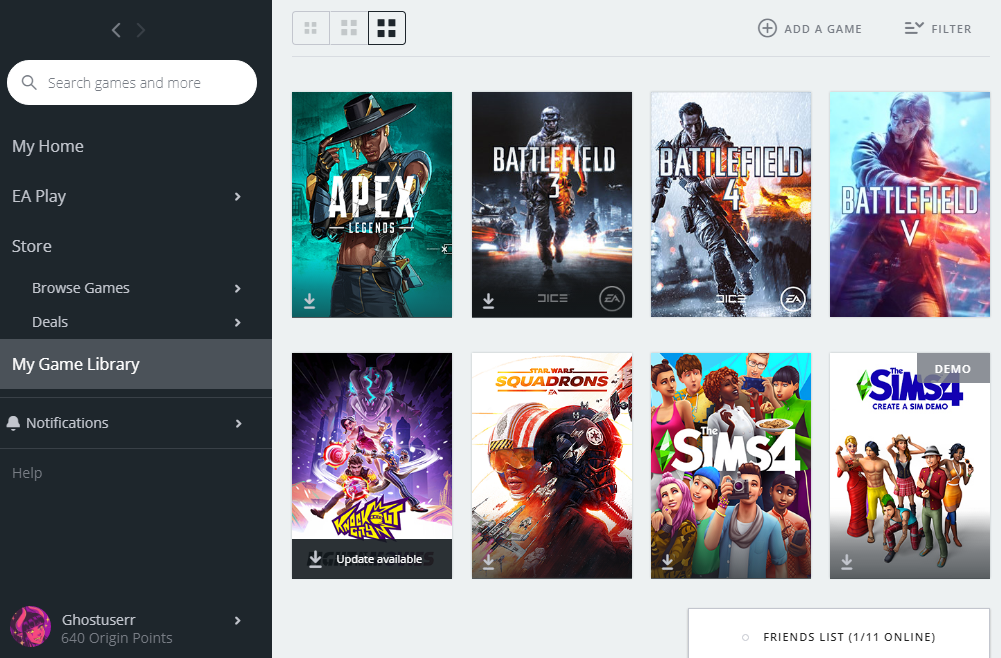The width and height of the screenshot is (1001, 658).
Task: Expand the Deals chevron
Action: 237,322
